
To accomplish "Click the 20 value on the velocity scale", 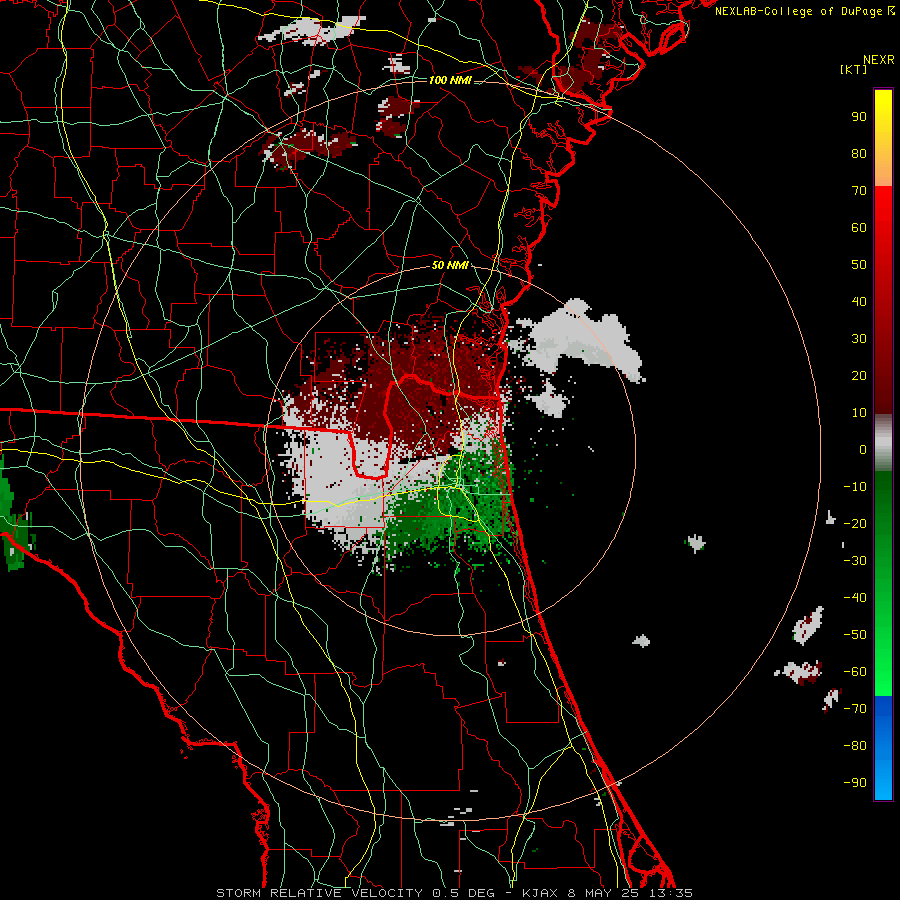I will (x=859, y=376).
